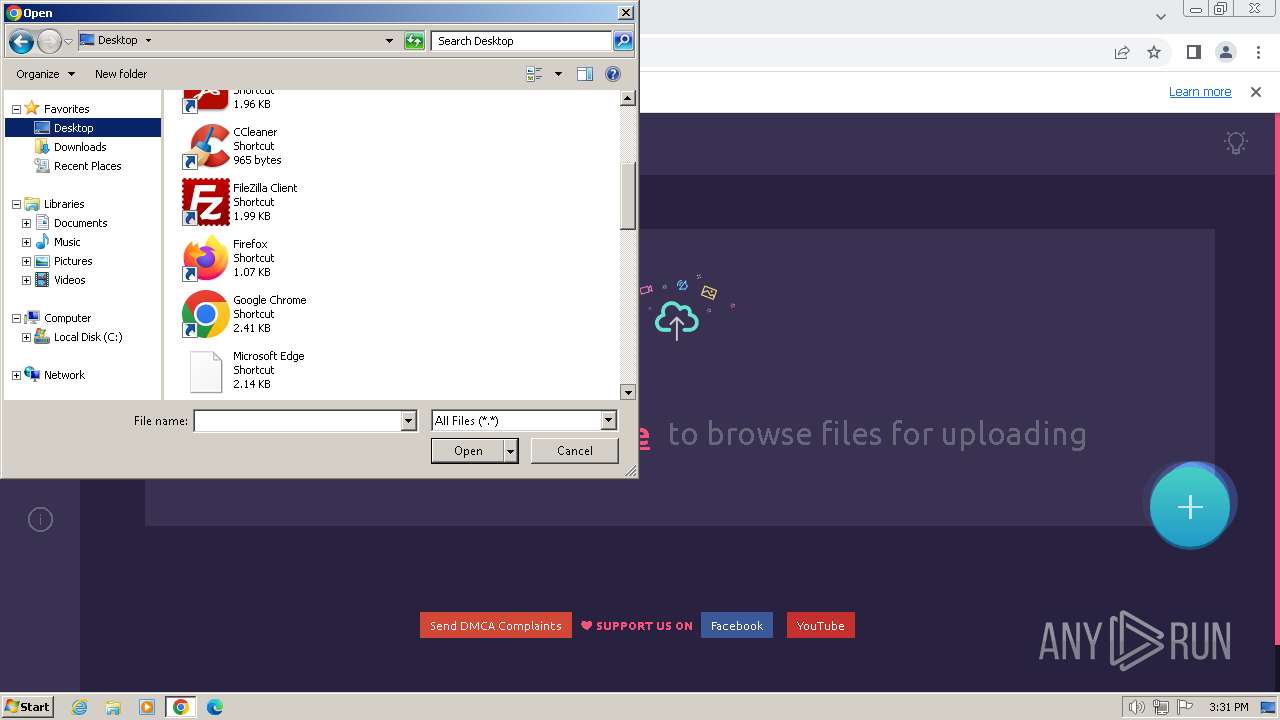The height and width of the screenshot is (720, 1280).
Task: Open the dialog Help icon
Action: pos(613,74)
